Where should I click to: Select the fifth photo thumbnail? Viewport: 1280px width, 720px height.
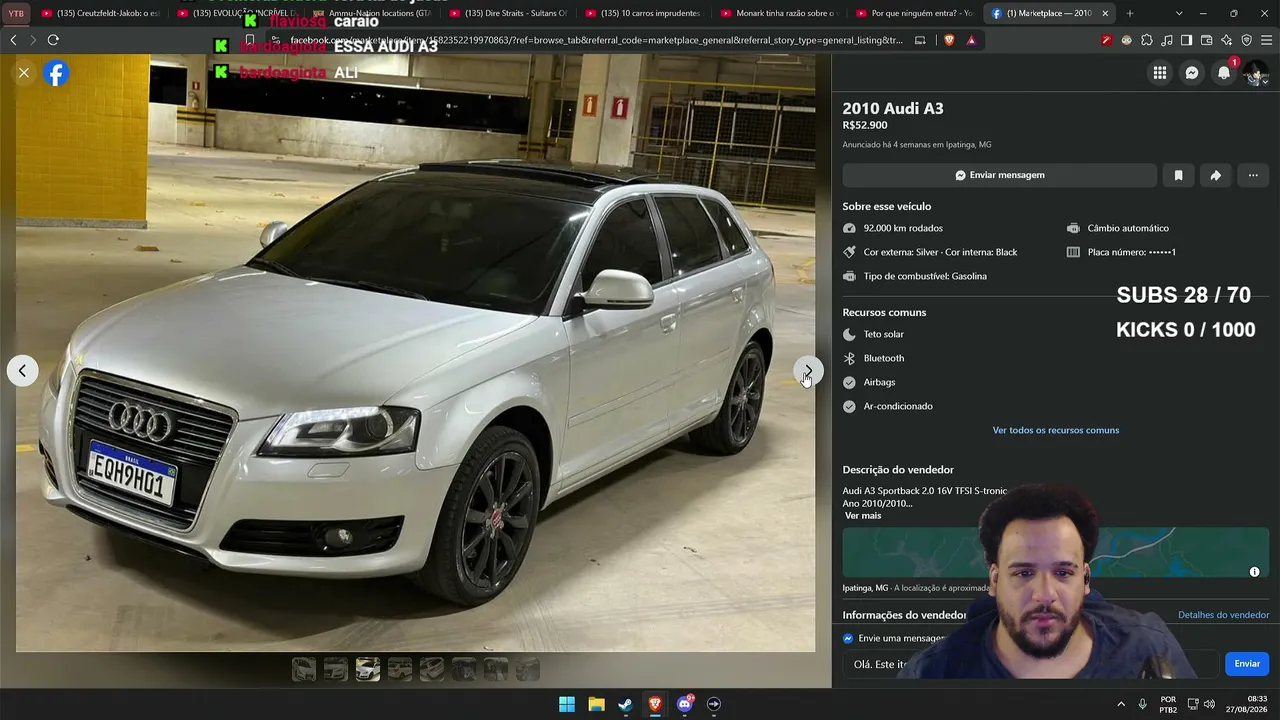(432, 670)
